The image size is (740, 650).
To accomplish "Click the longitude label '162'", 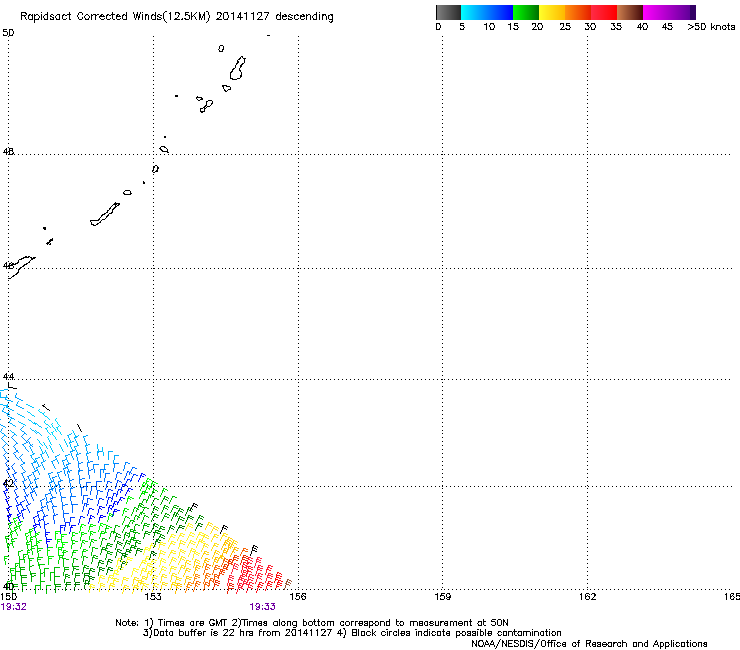I will pos(587,597).
